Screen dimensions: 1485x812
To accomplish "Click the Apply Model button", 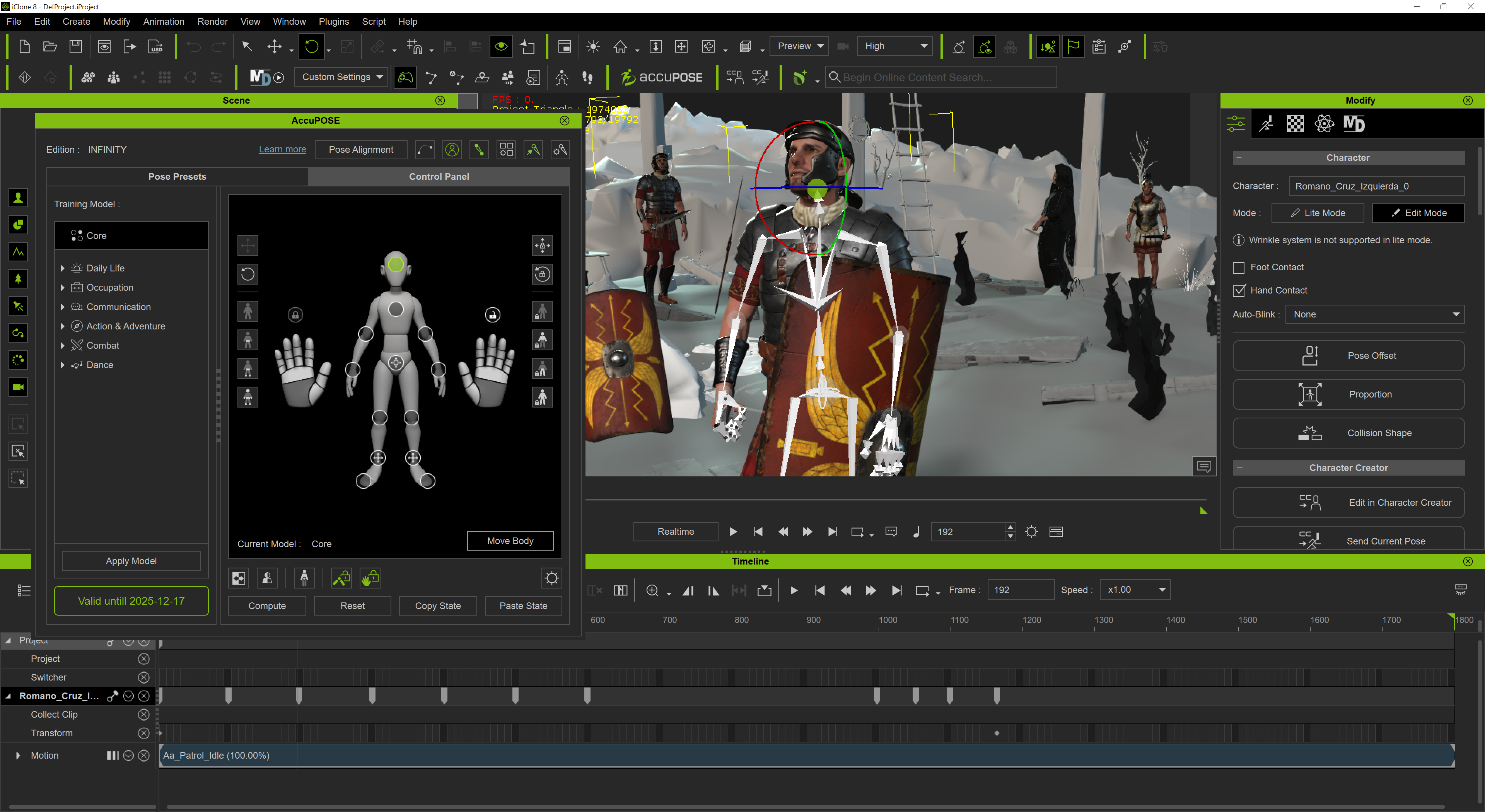I will (131, 561).
